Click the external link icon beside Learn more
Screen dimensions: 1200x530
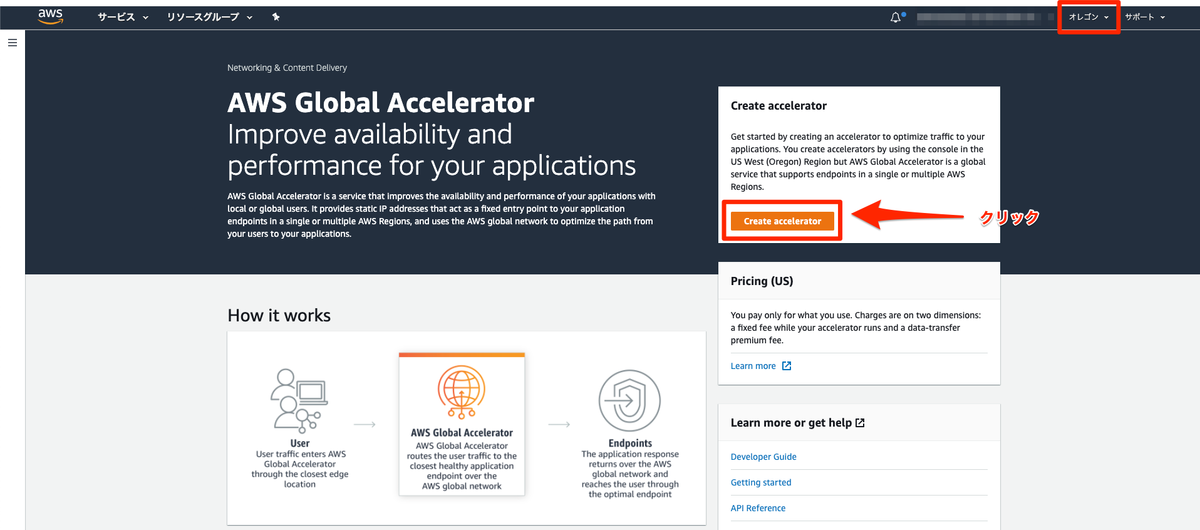786,366
